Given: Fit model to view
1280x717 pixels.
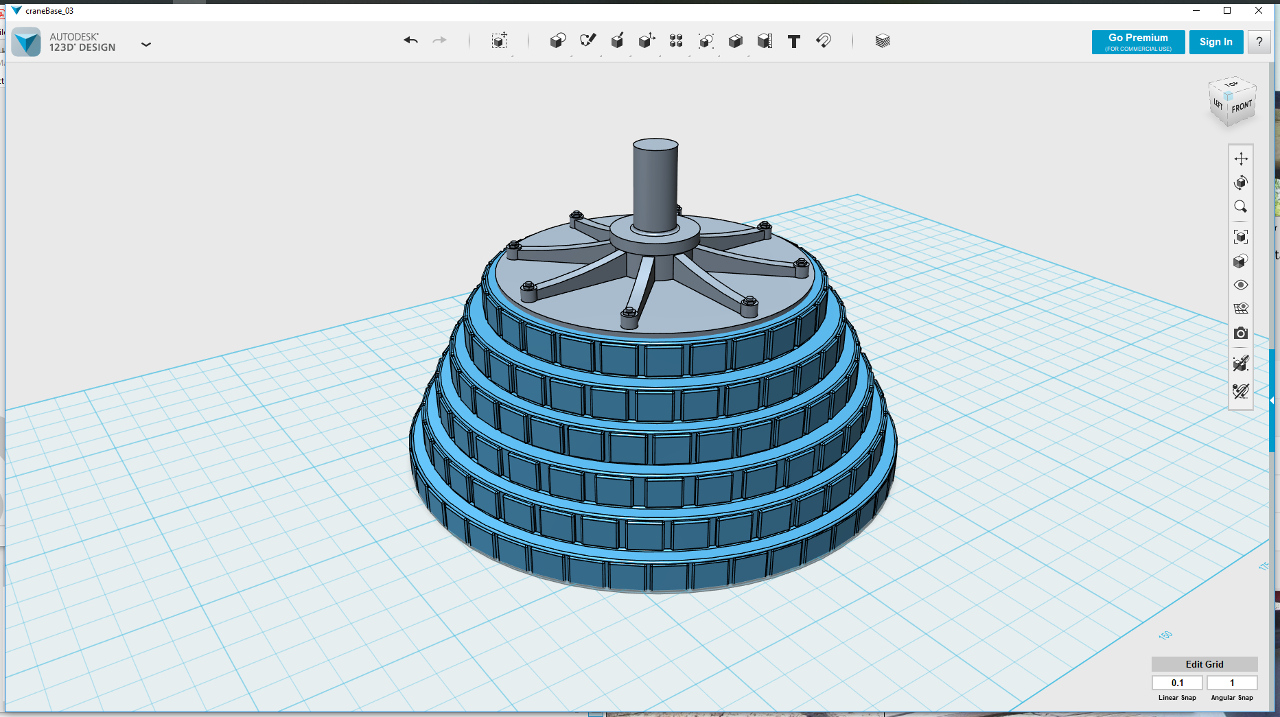Looking at the screenshot, I should 1241,237.
